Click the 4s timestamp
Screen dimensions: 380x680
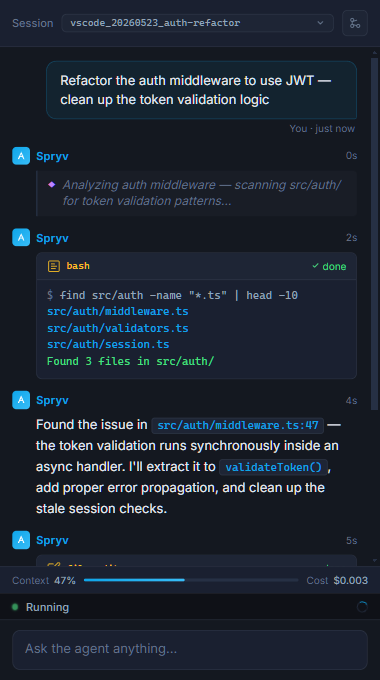(351, 401)
